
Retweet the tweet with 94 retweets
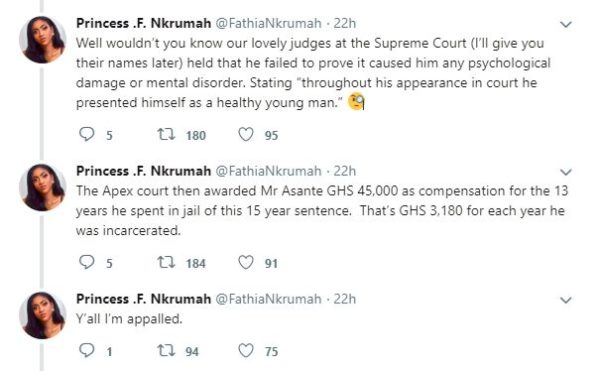point(166,350)
